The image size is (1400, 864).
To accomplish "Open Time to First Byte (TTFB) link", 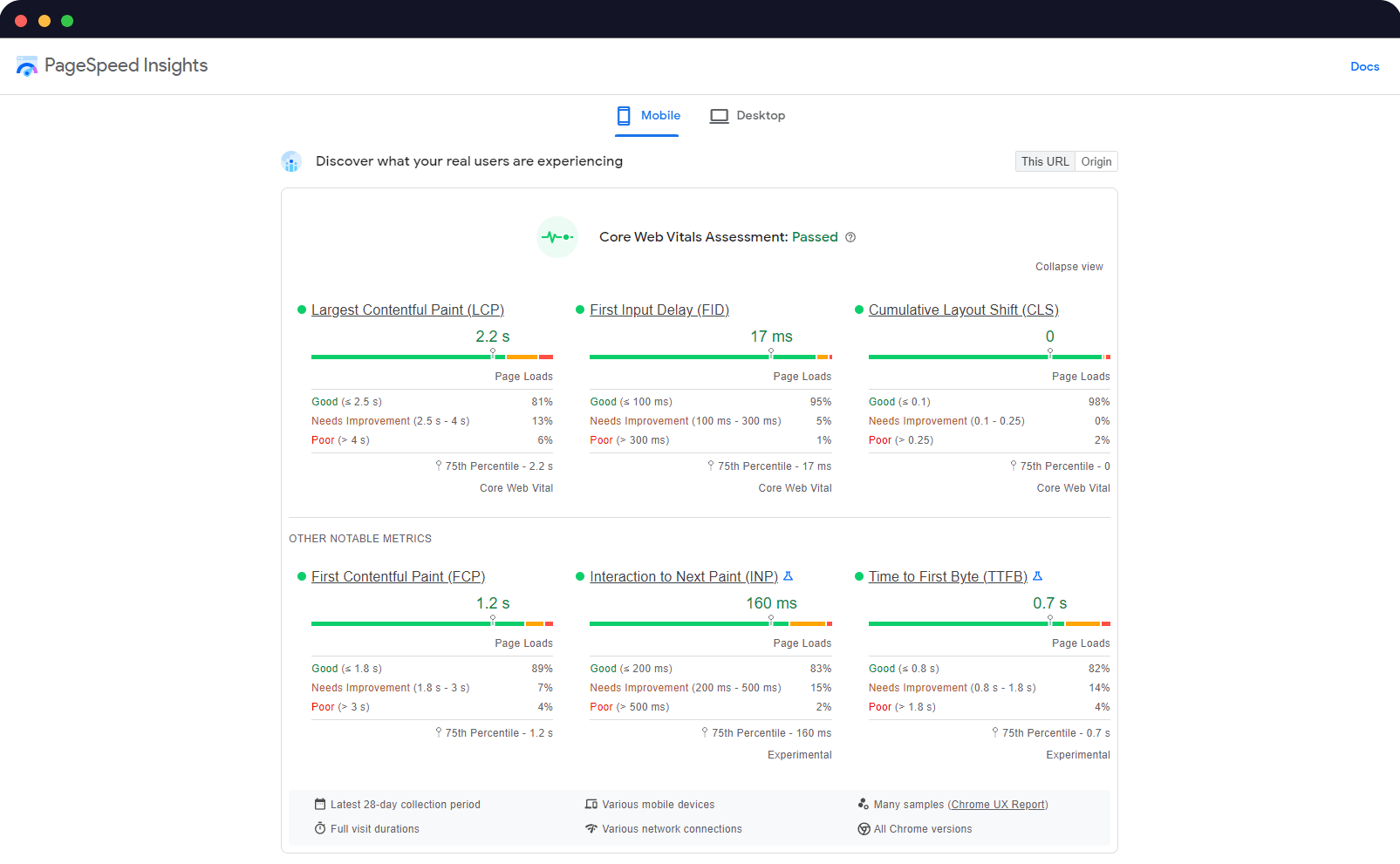I will pos(948,576).
